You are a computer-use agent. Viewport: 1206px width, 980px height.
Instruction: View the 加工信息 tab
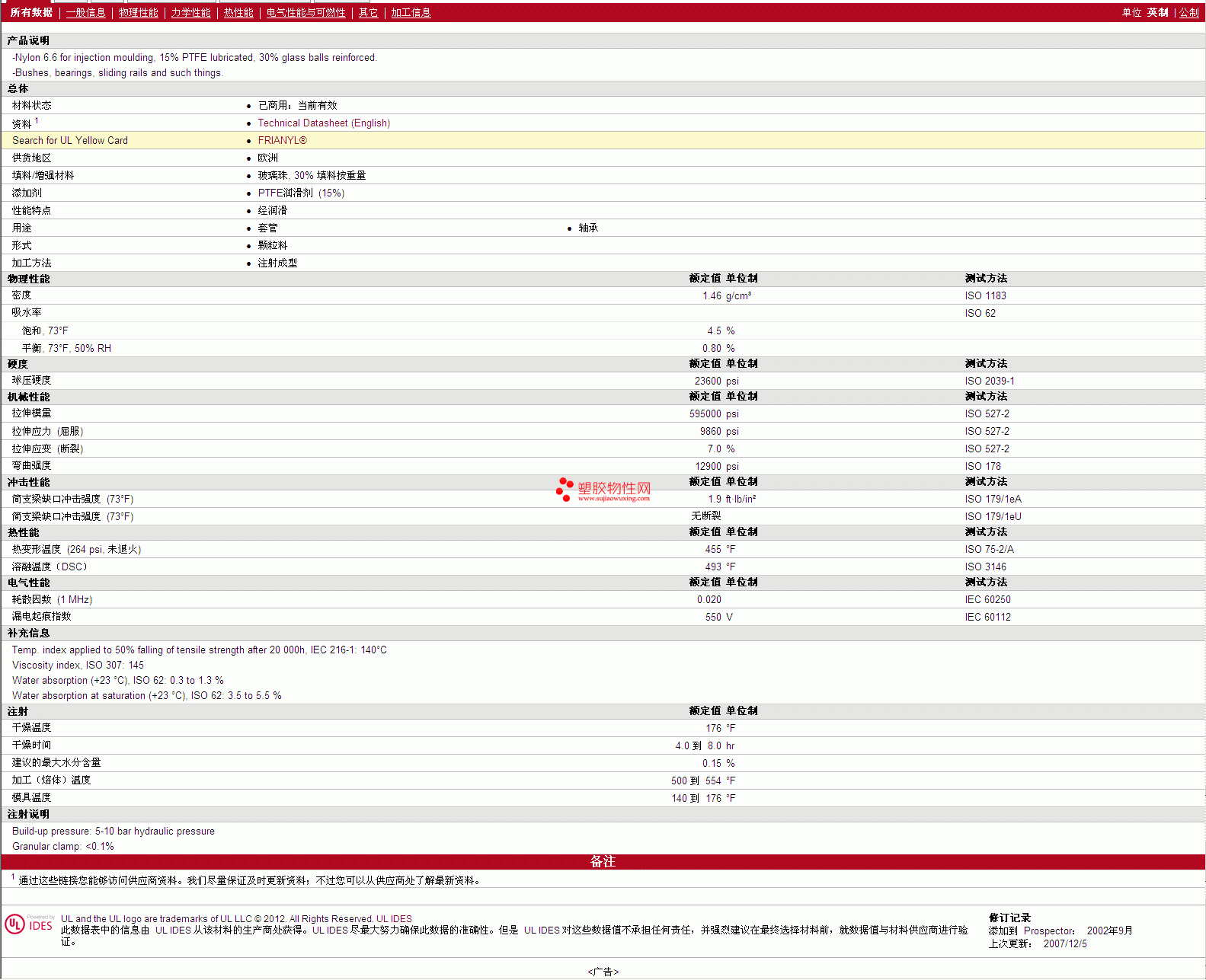point(411,12)
